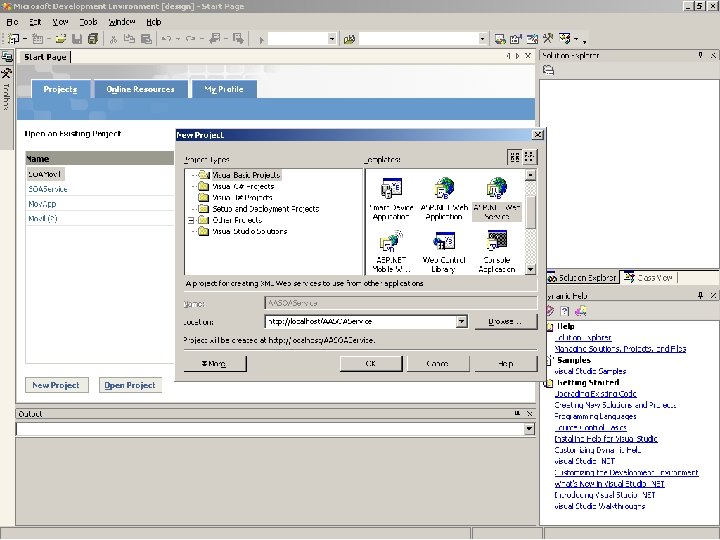Click the Paste toolbar icon

[x=146, y=39]
